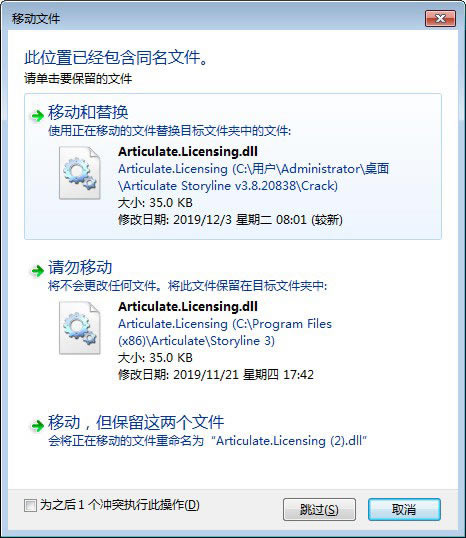Click the 为之后 1 个冲突执行此操作 label text
This screenshot has height=538, width=466.
(120, 505)
